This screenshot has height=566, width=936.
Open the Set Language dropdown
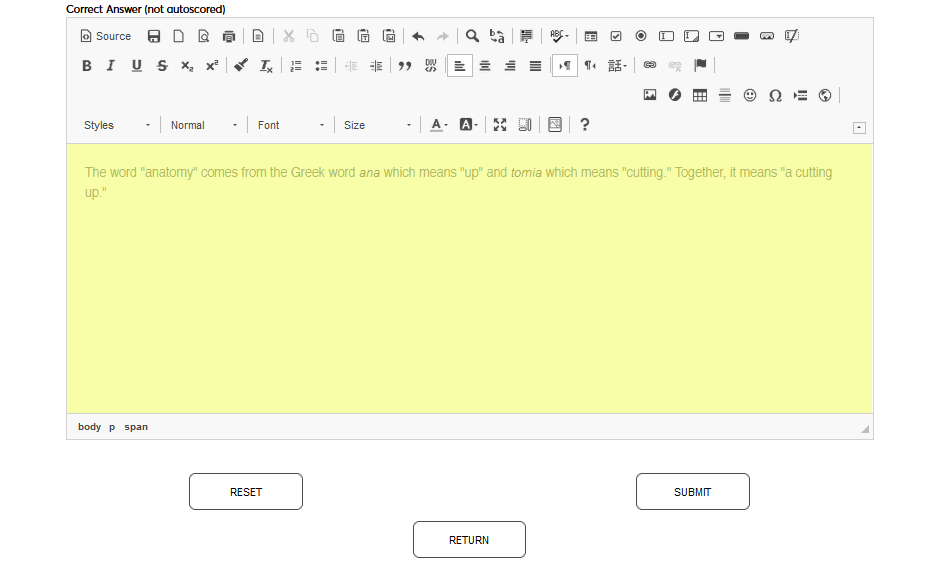(617, 66)
